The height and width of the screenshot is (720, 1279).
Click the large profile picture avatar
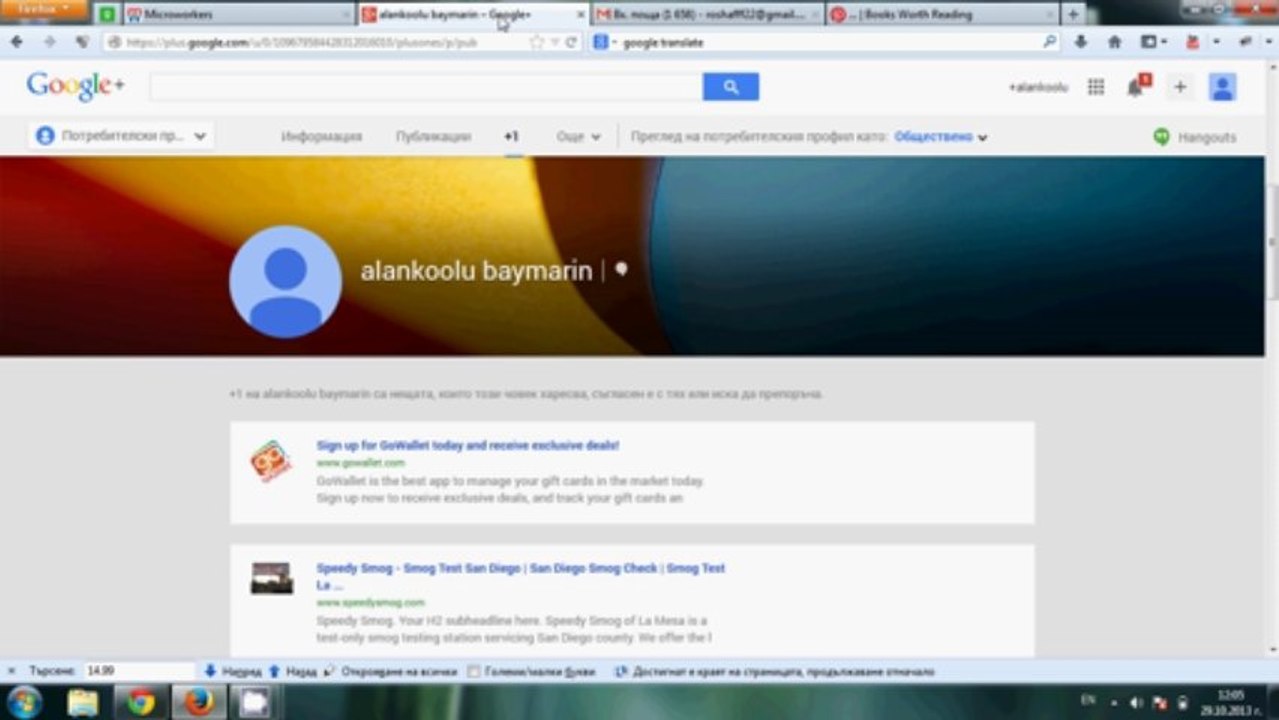pyautogui.click(x=285, y=281)
